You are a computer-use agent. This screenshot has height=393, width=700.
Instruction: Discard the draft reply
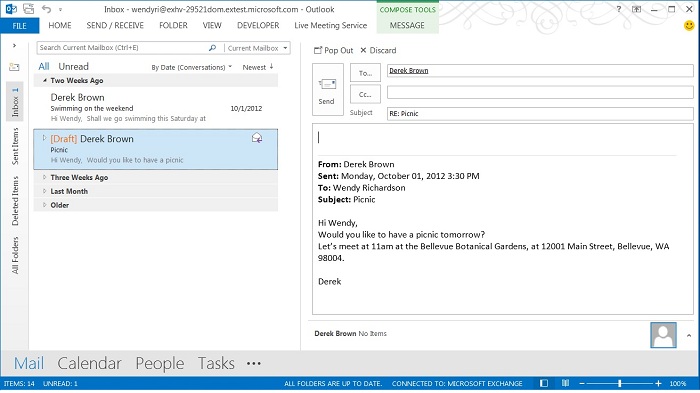coord(378,50)
